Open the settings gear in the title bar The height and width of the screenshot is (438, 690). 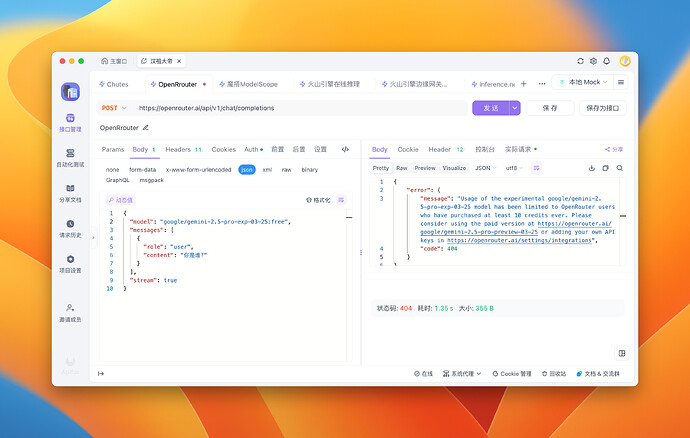click(x=593, y=61)
